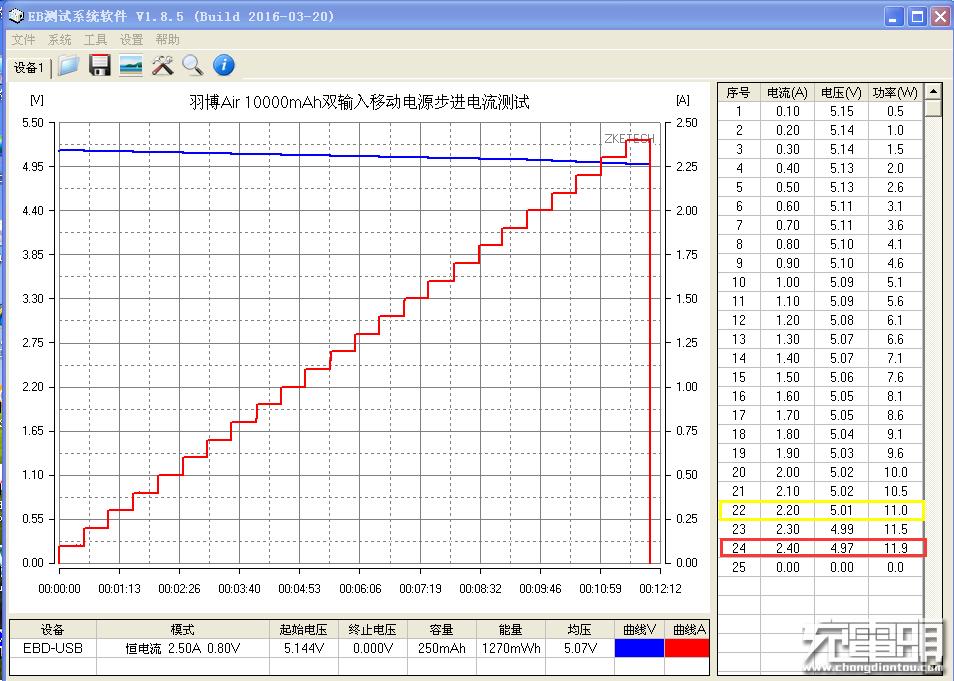Click the floppy disk save icon
Screen dimensions: 954x681
[100, 66]
